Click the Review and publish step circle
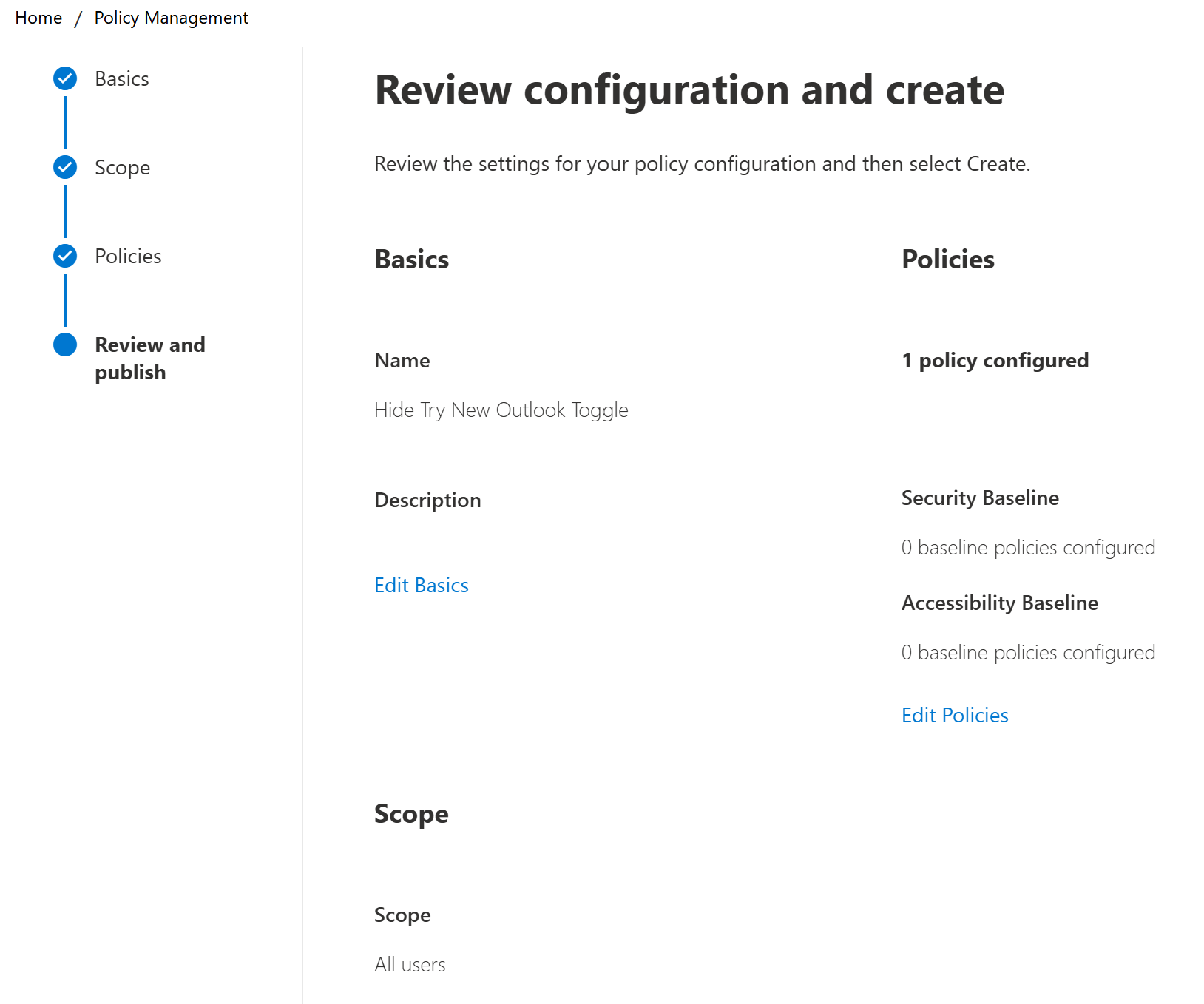This screenshot has height=1004, width=1204. click(x=65, y=345)
